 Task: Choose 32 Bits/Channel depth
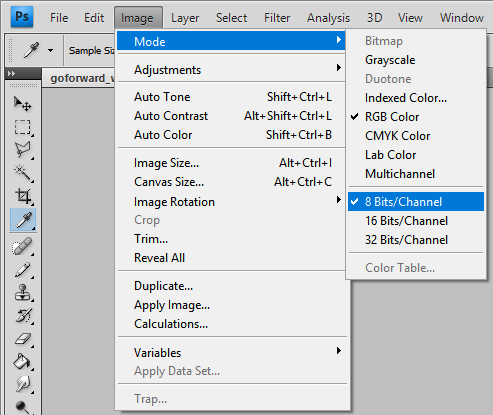416,239
